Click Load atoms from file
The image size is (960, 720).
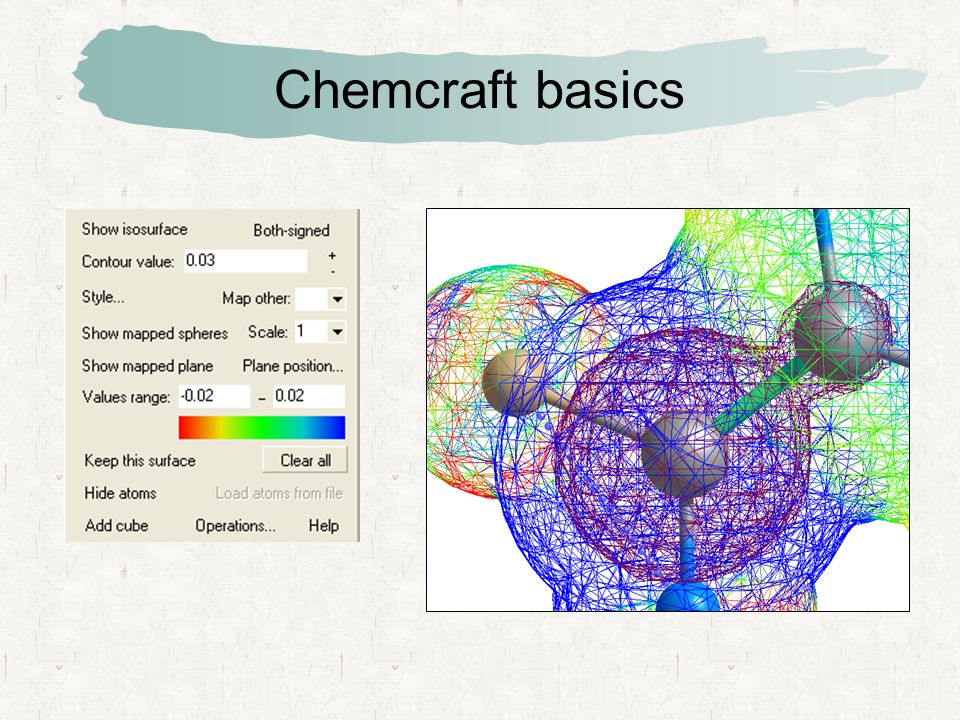tap(279, 493)
